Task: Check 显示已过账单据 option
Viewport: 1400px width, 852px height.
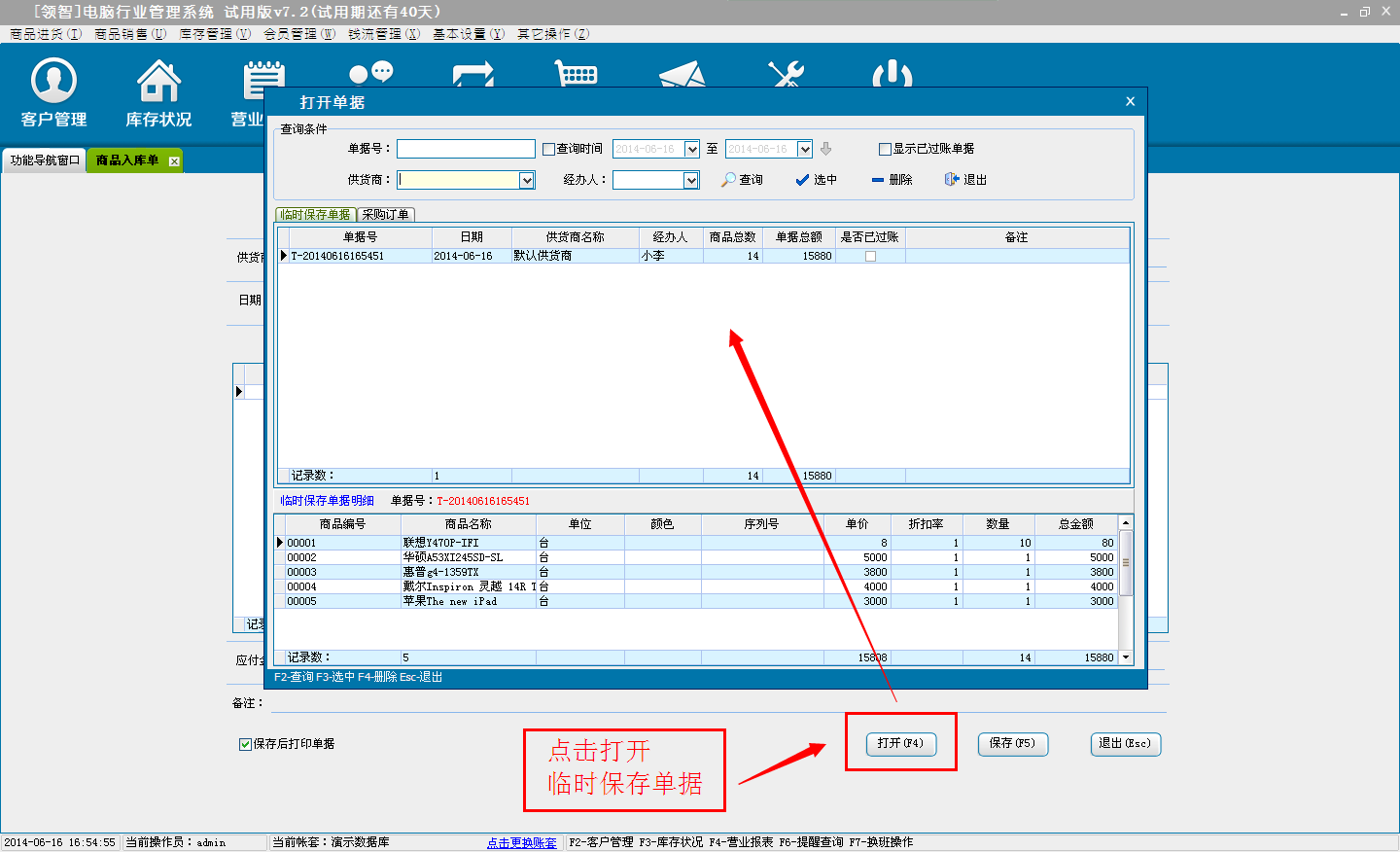Action: (x=885, y=149)
